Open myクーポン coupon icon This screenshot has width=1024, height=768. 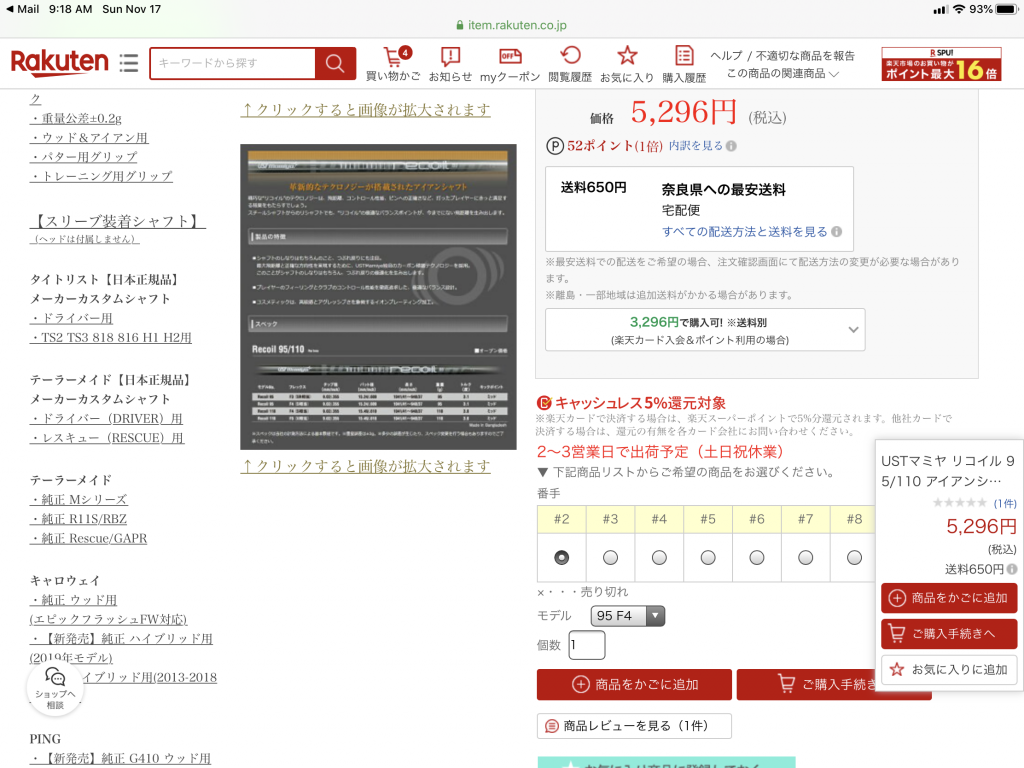tap(510, 64)
